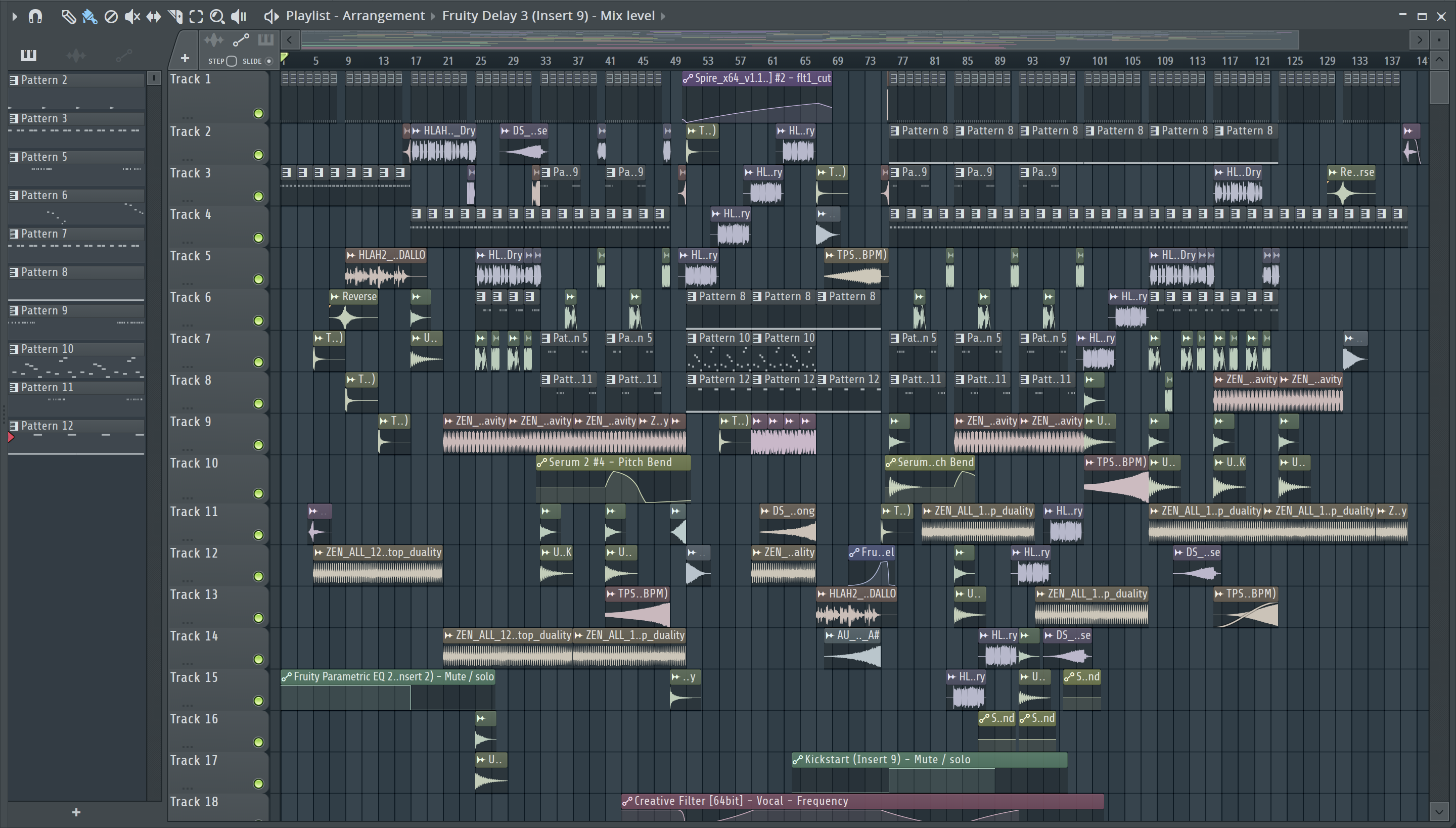The height and width of the screenshot is (828, 1456).
Task: Filter tracks by automation icon
Action: pos(241,40)
